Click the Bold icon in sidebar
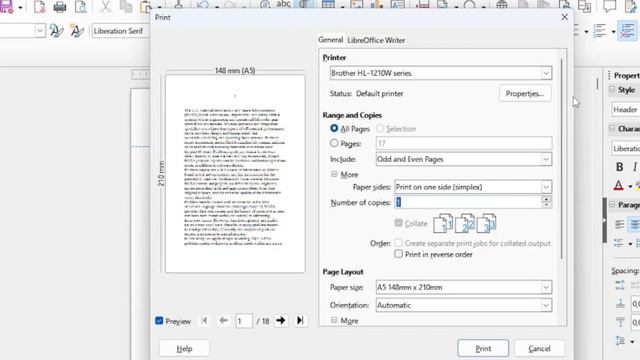The height and width of the screenshot is (360, 640). pyautogui.click(x=620, y=167)
